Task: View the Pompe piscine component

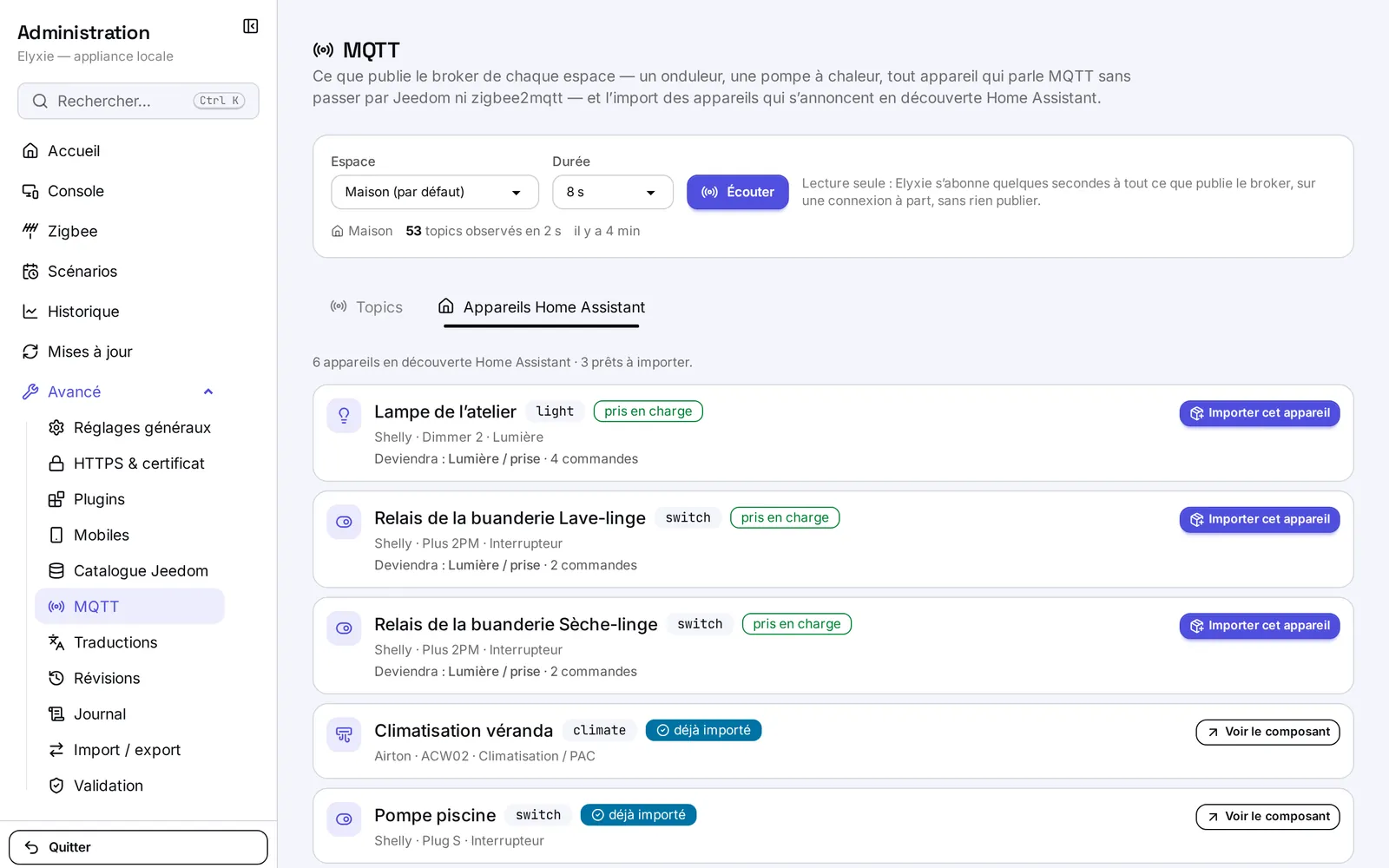Action: [x=1268, y=817]
